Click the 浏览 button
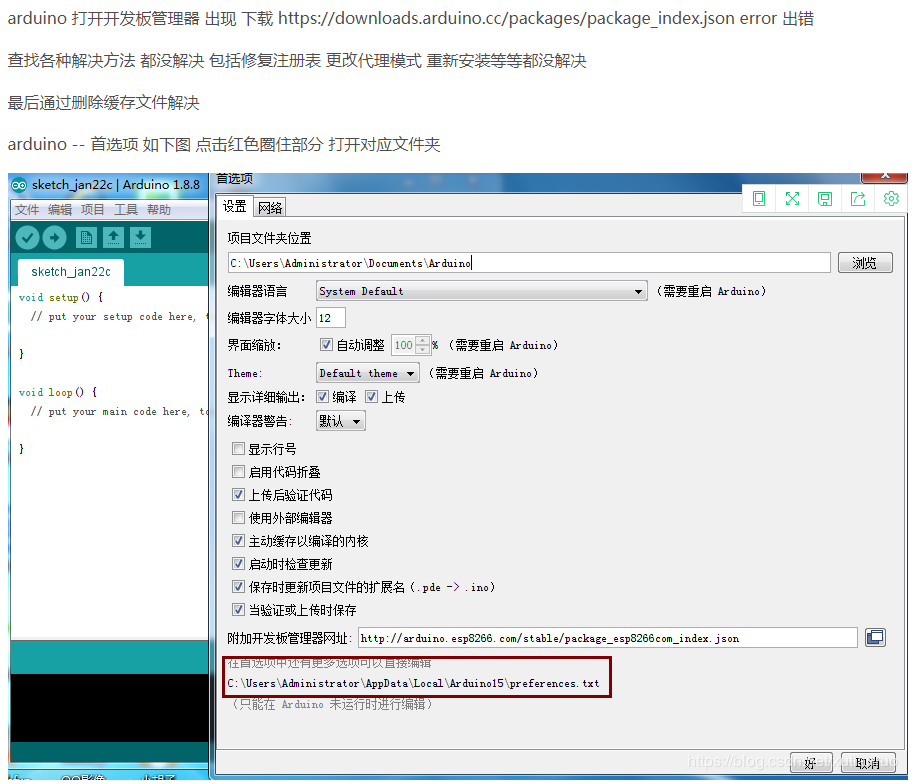The image size is (923, 784). click(864, 262)
